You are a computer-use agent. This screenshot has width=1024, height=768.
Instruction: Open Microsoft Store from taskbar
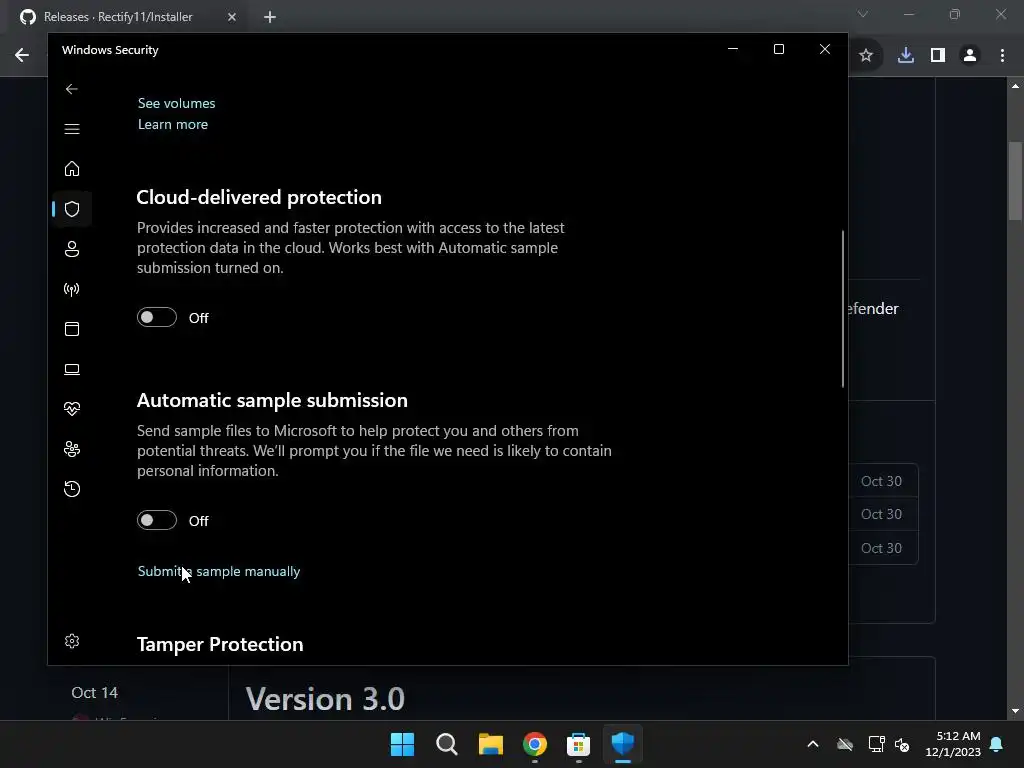pos(579,744)
